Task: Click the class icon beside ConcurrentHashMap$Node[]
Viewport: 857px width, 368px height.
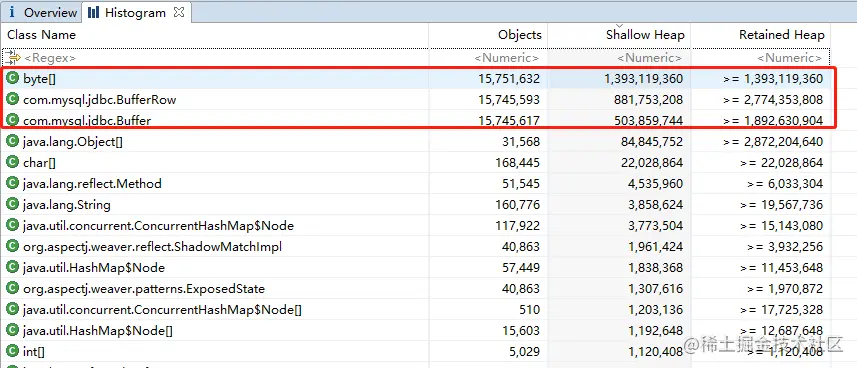Action: tap(13, 309)
